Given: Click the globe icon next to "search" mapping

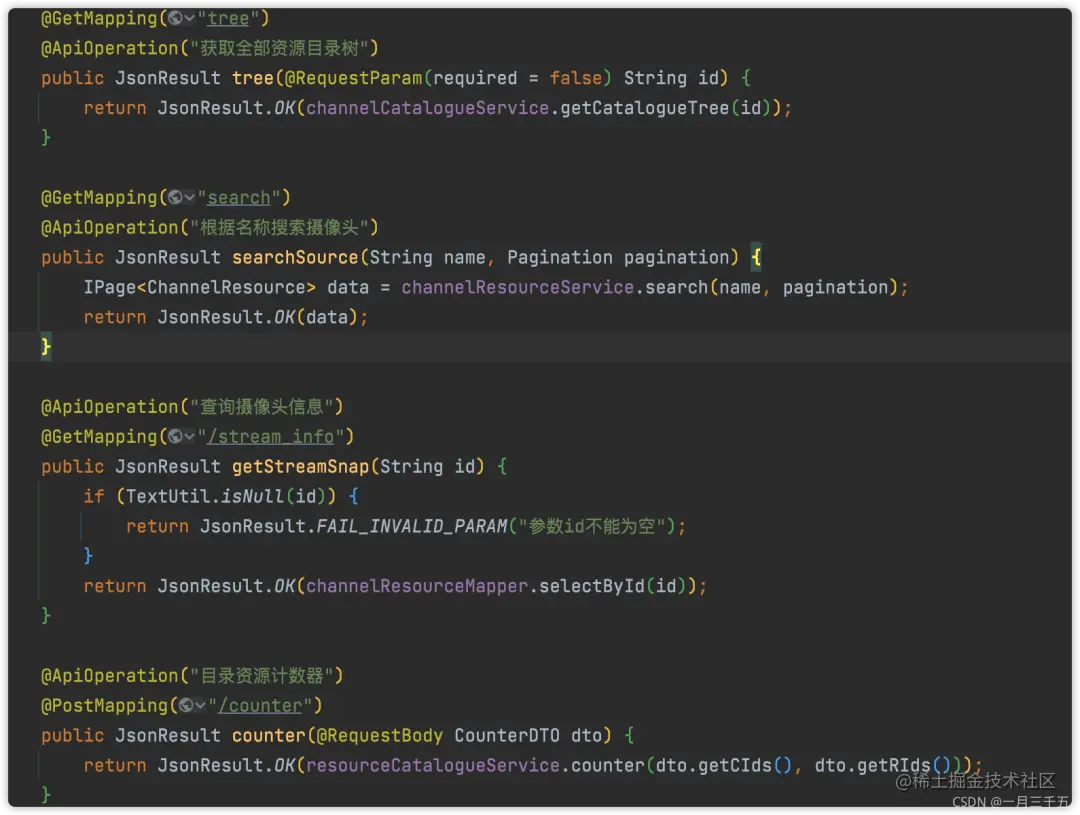Looking at the screenshot, I should 175,198.
